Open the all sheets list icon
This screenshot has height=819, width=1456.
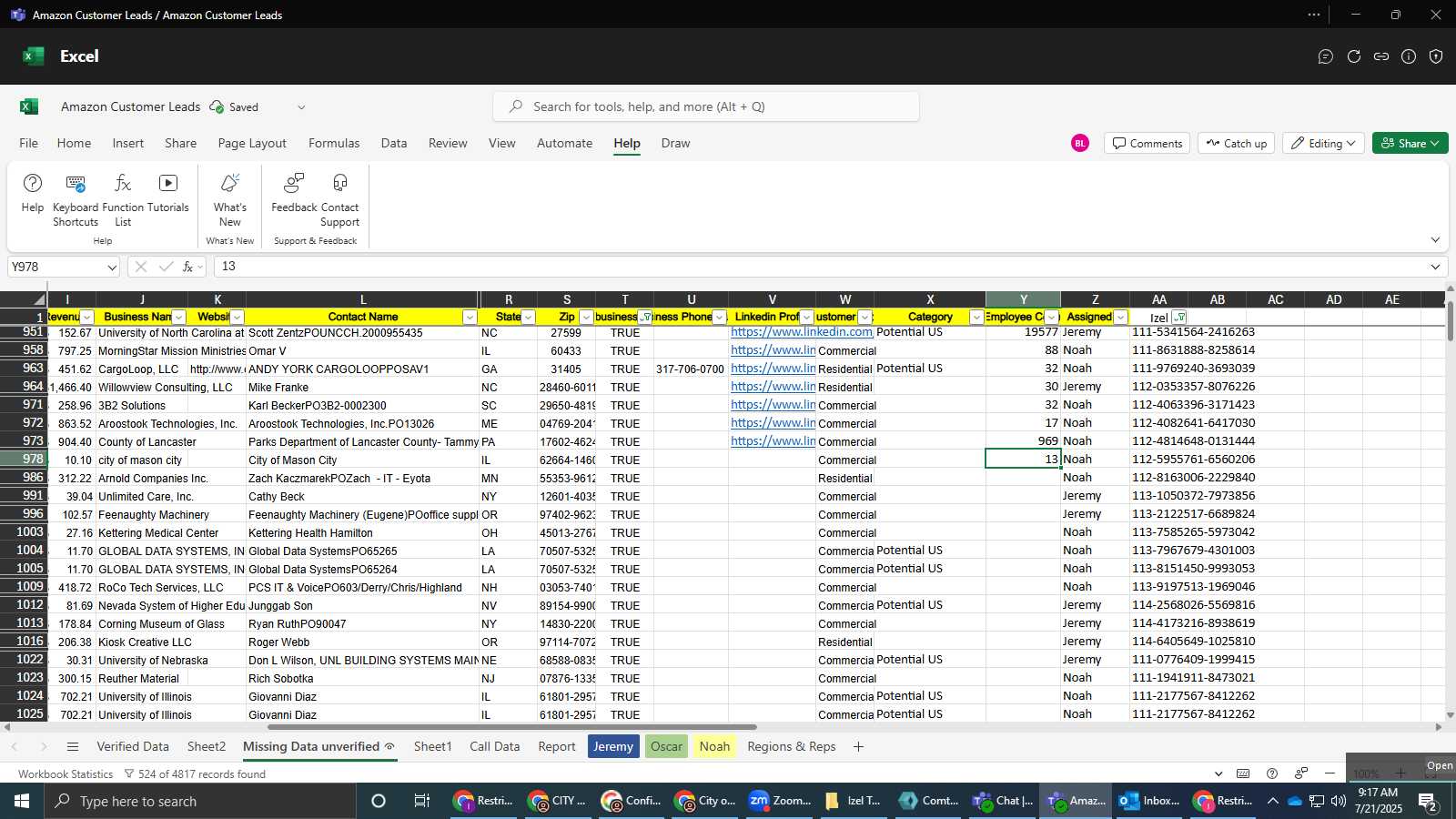[x=73, y=746]
